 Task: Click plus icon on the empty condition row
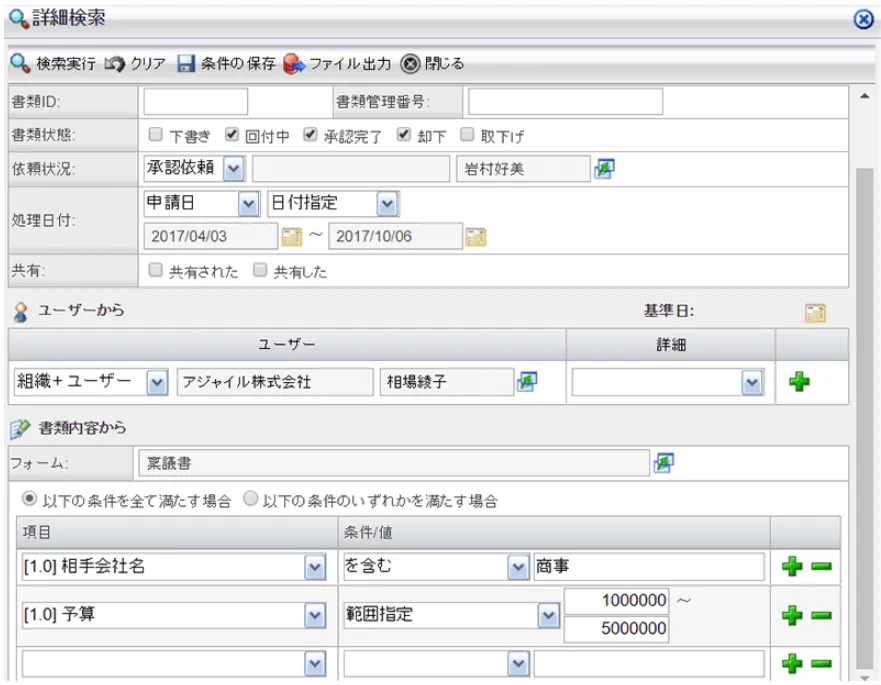tap(792, 664)
